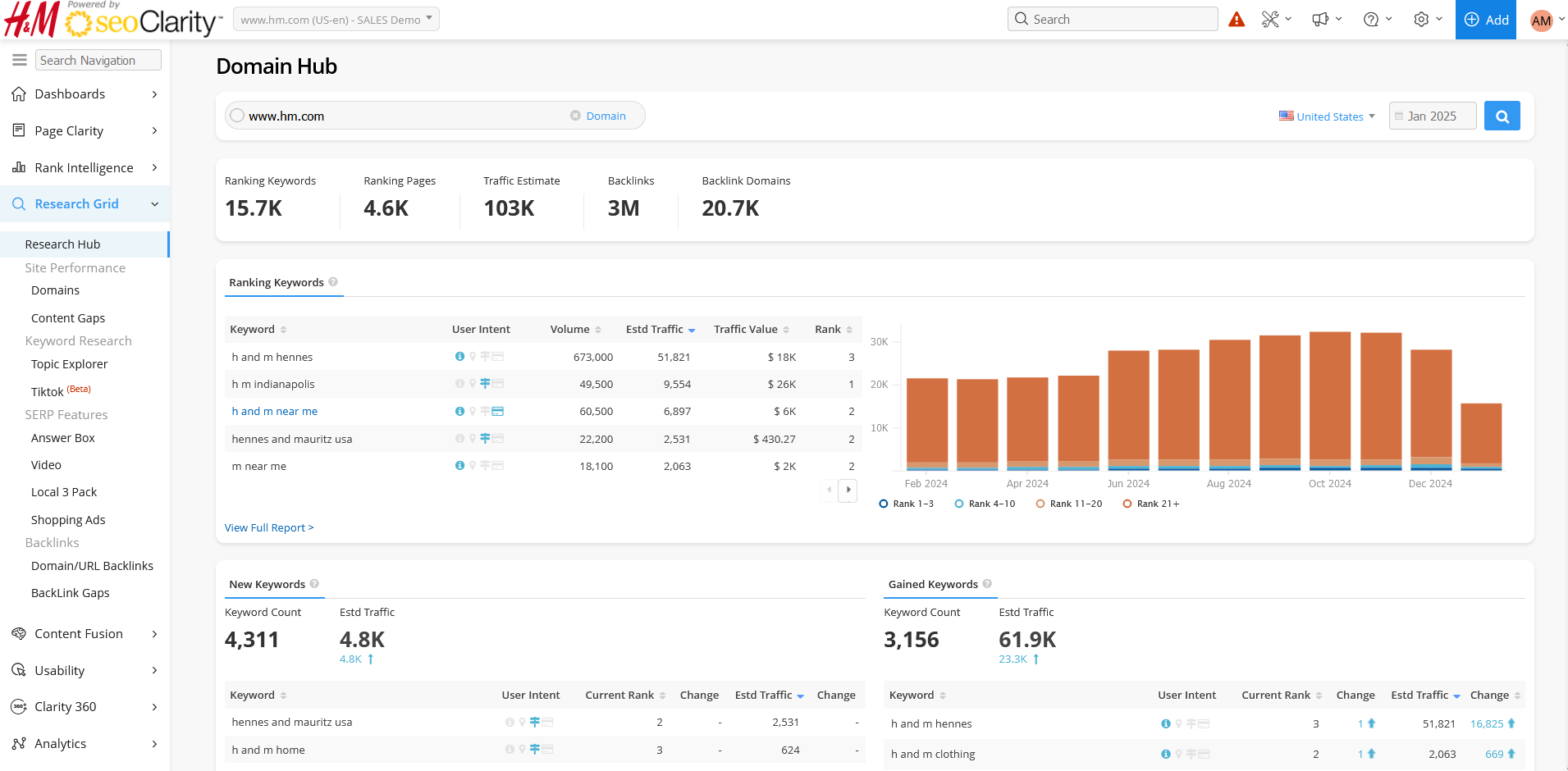Click the info icon beside Ranking Keywords

[333, 282]
